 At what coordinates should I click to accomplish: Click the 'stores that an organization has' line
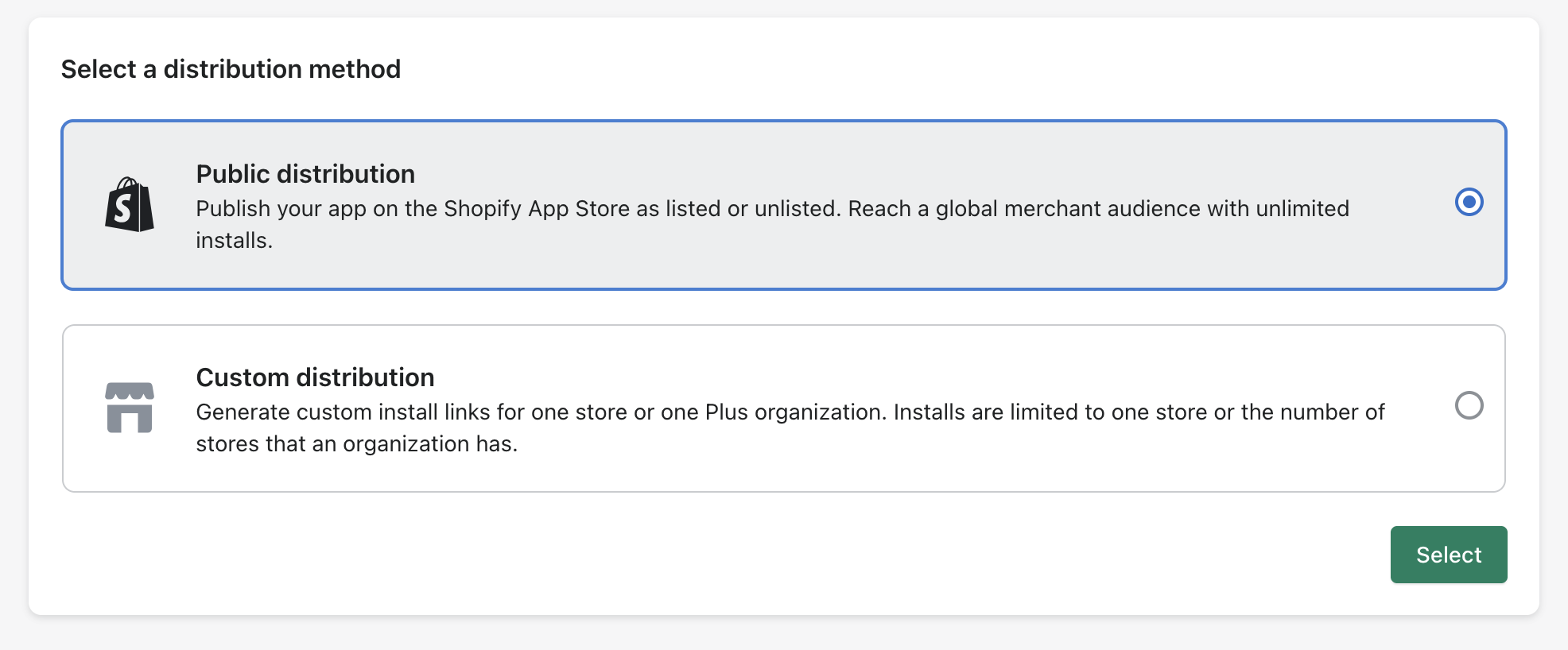tap(357, 443)
